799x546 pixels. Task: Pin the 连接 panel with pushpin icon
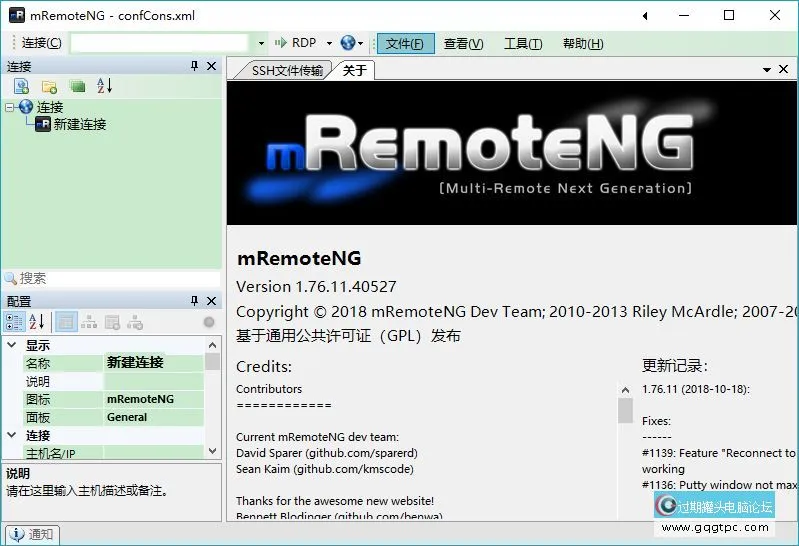(x=194, y=66)
